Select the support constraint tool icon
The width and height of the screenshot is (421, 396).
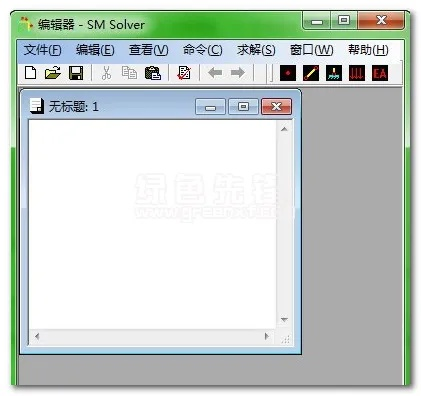point(334,73)
